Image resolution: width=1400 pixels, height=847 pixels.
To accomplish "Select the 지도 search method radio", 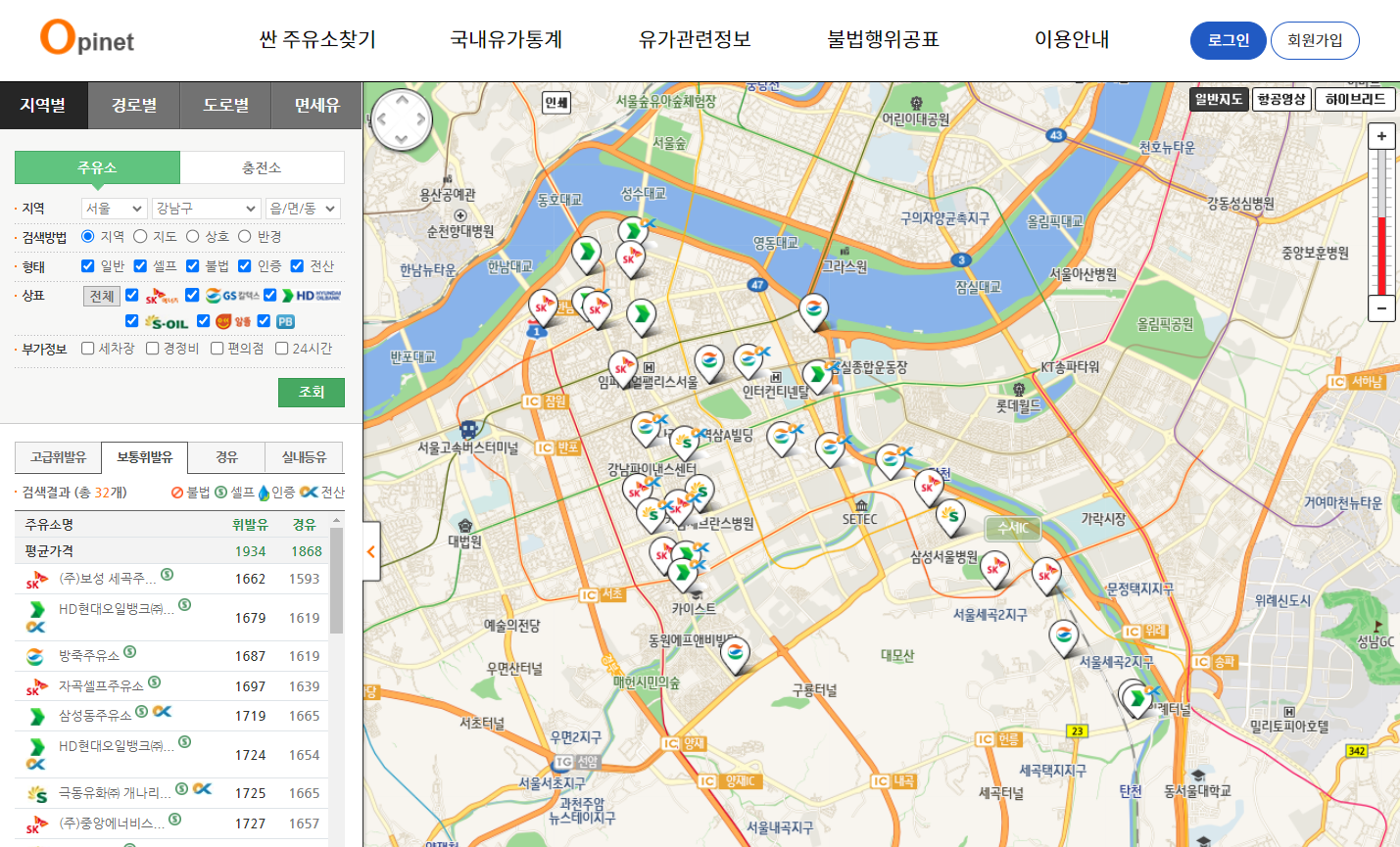I will (x=140, y=236).
